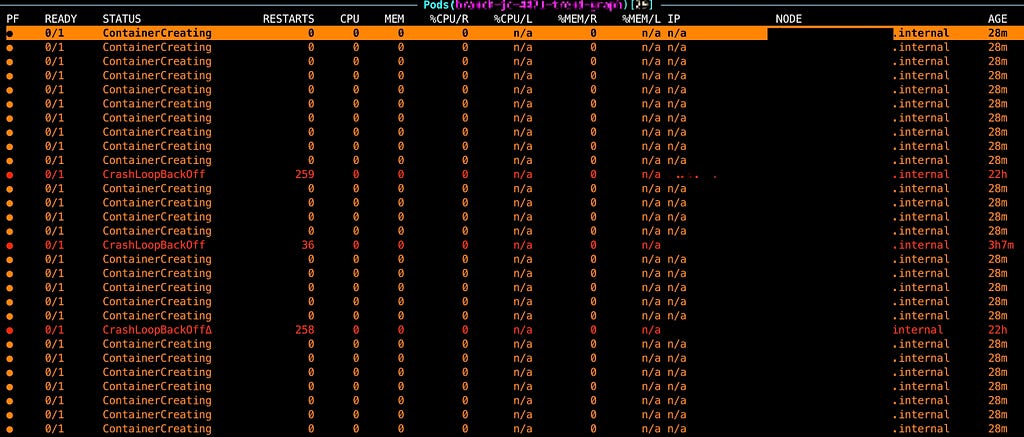Screen dimensions: 1024x437
Task: Select the %CPU/R column header
Action: pyautogui.click(x=449, y=19)
